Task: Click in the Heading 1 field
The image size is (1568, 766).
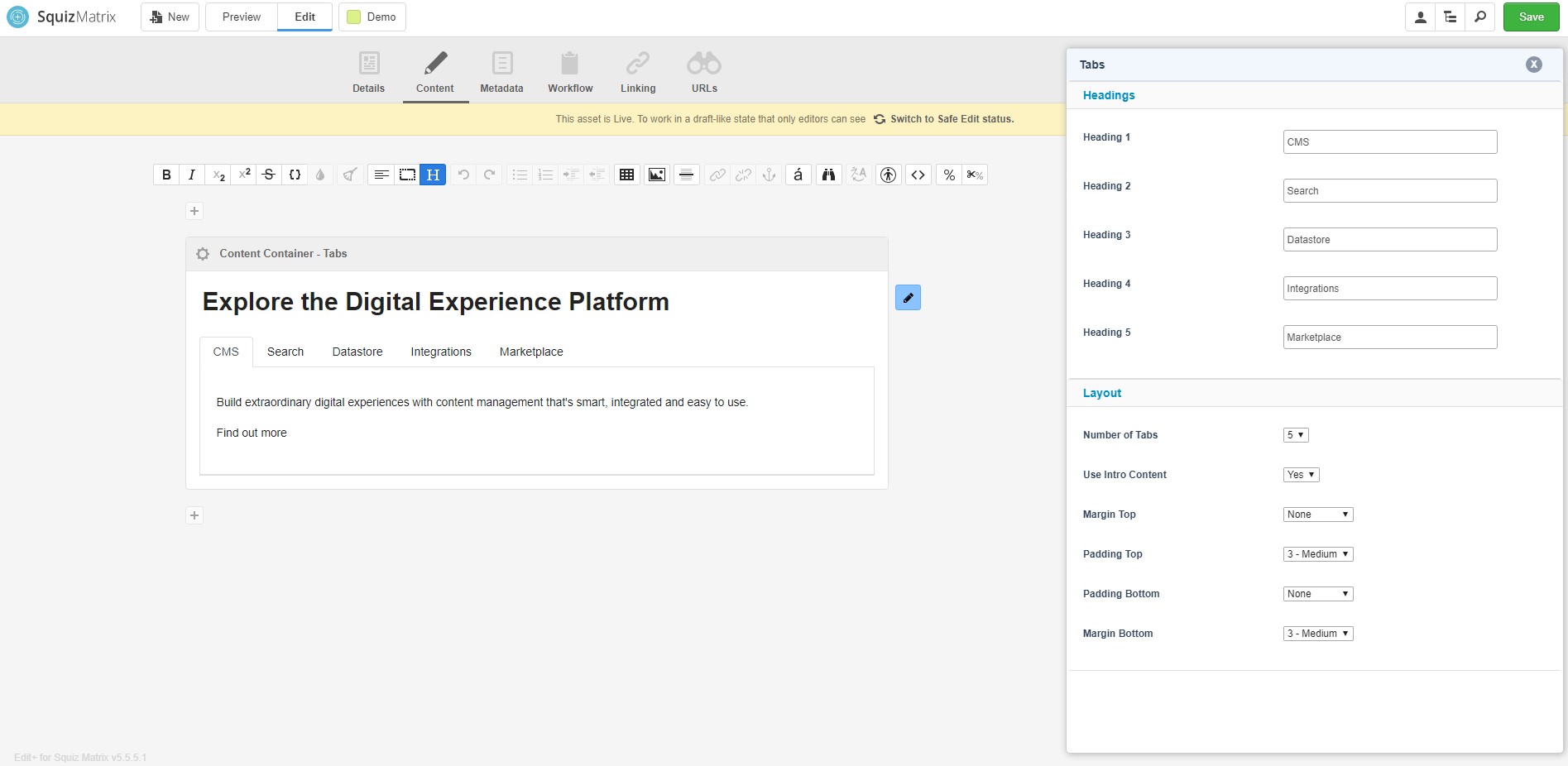Action: pos(1390,141)
